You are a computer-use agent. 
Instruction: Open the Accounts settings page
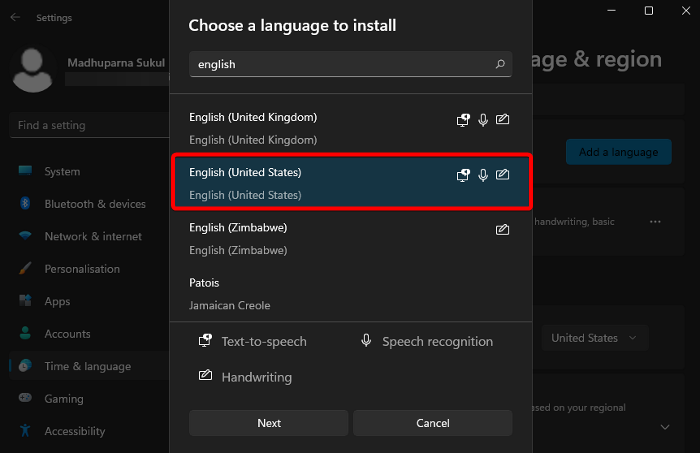tap(67, 334)
